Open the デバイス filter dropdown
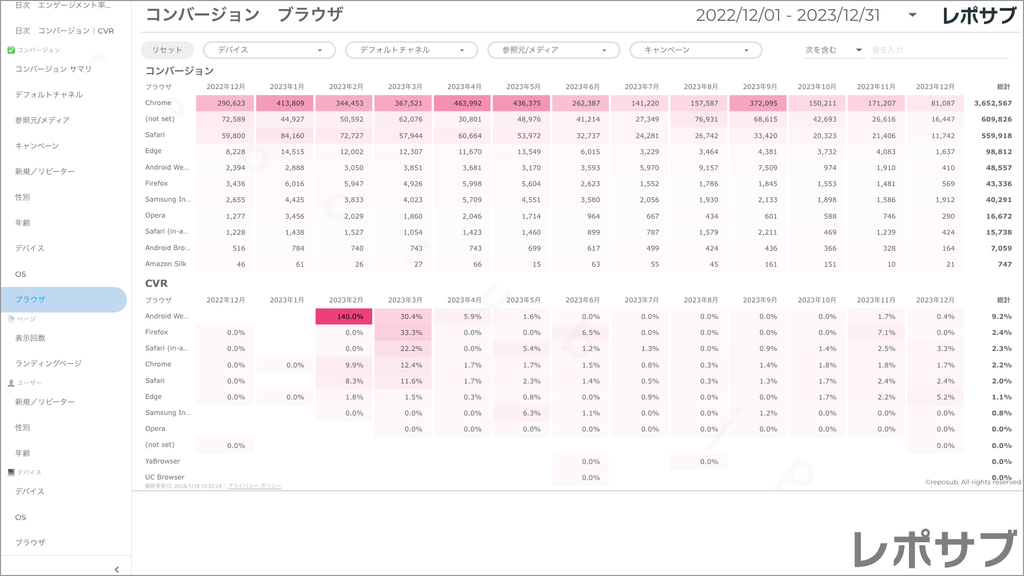Image resolution: width=1024 pixels, height=576 pixels. (269, 50)
